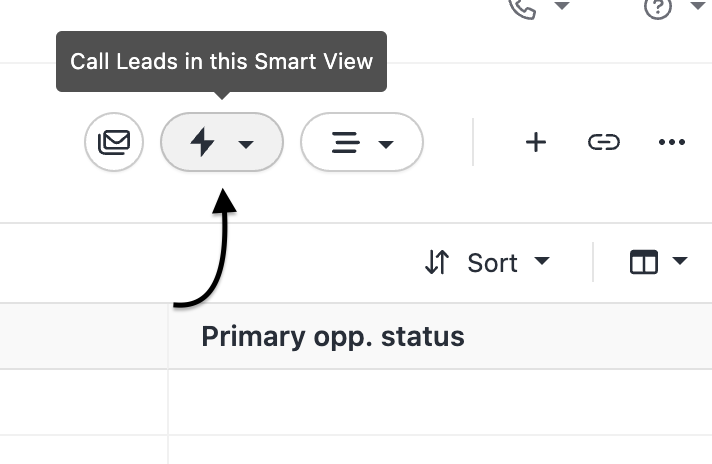The image size is (712, 464).
Task: Open the lightning bolt button's dropdown caret
Action: coord(246,144)
